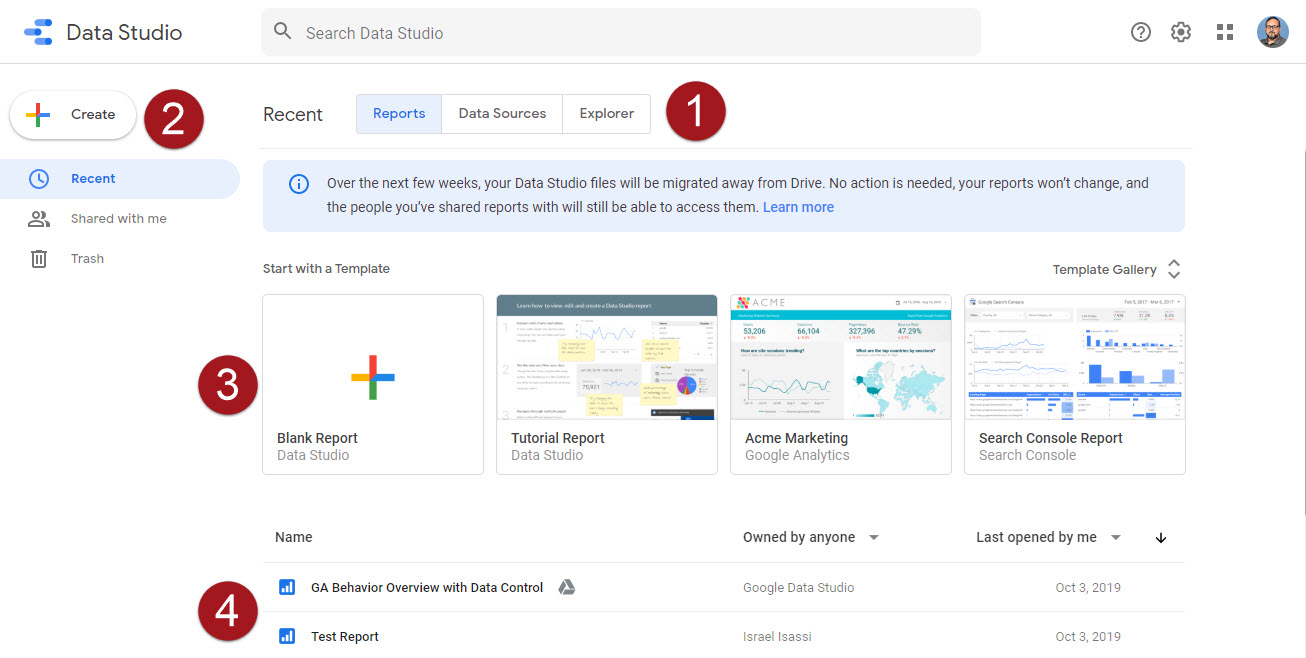1306x658 pixels.
Task: Open the Acme Marketing template
Action: 841,384
